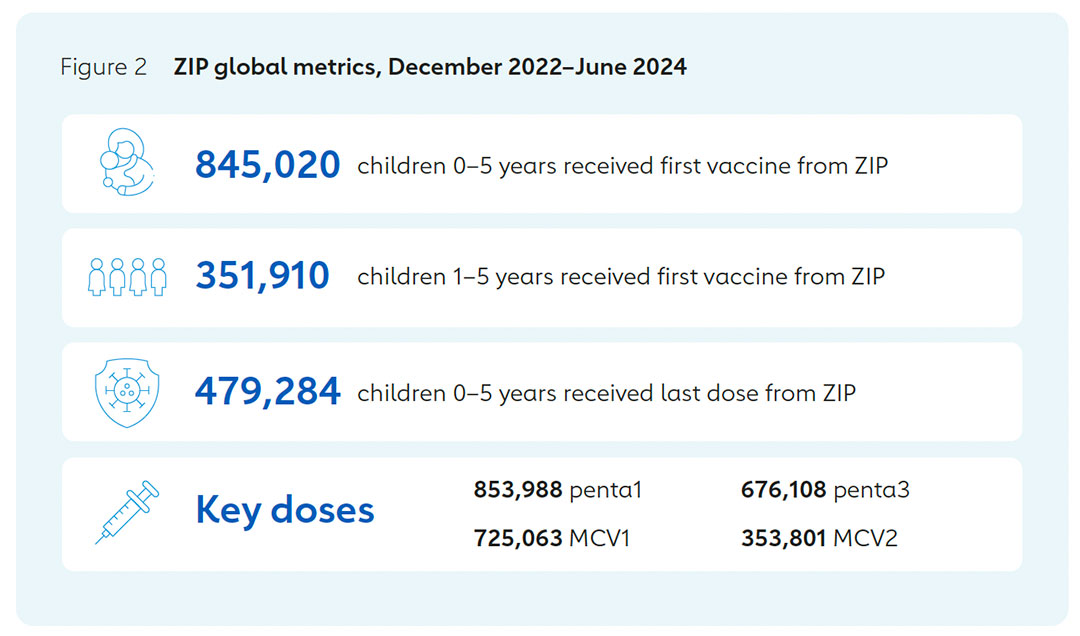Select the 479,284 figure
This screenshot has width=1080, height=636.
tap(268, 392)
